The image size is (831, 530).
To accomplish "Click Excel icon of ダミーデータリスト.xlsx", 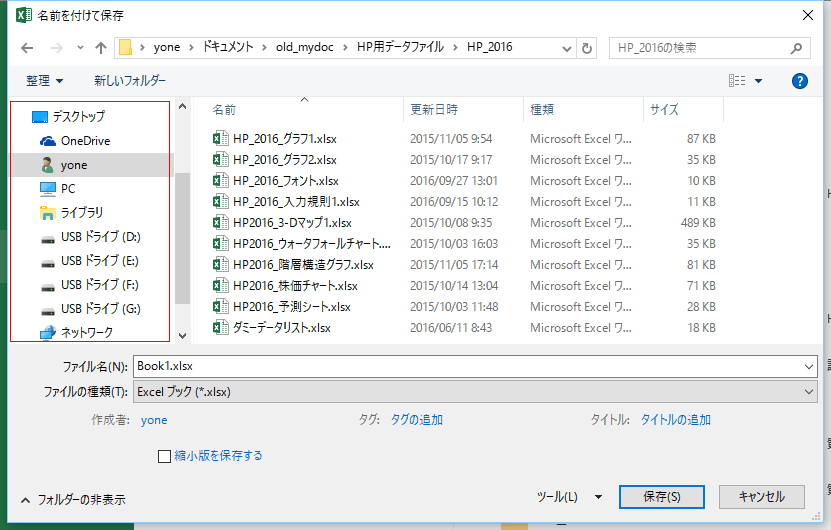I will pos(220,328).
